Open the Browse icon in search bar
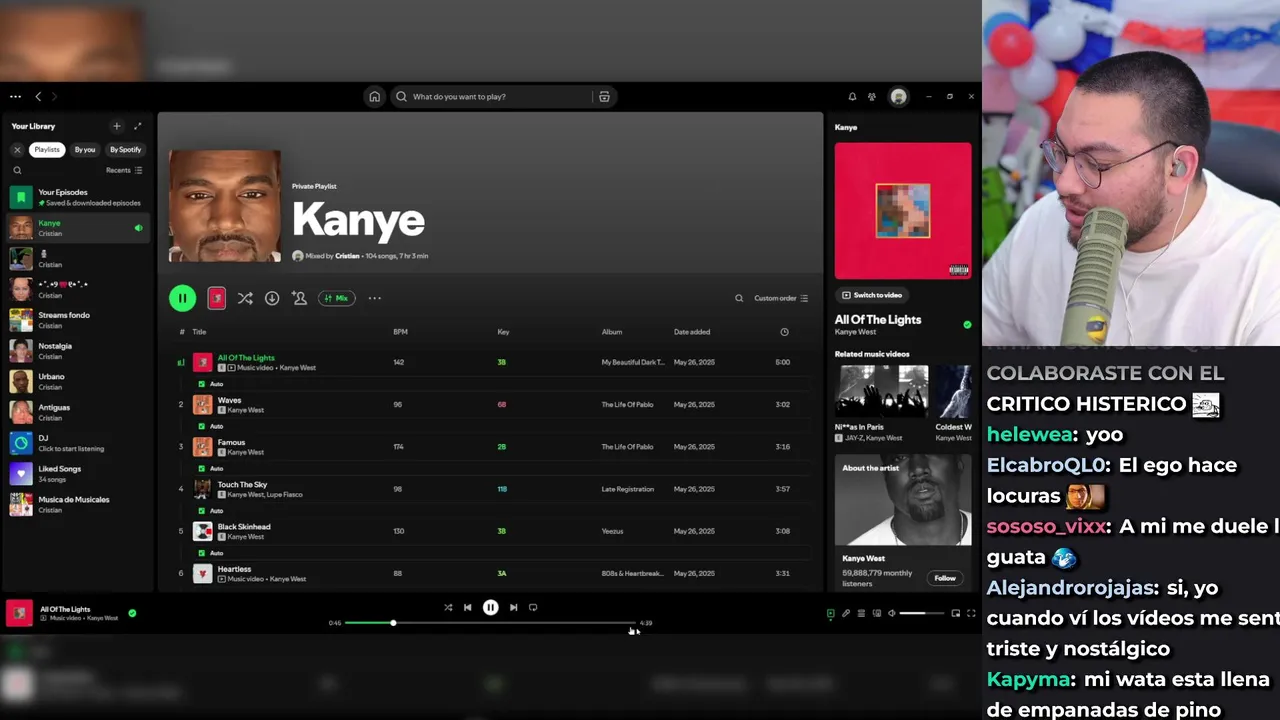This screenshot has height=720, width=1280. [604, 97]
